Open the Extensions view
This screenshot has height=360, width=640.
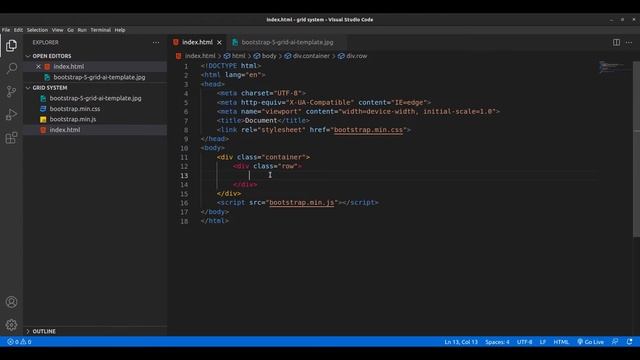coord(11,138)
